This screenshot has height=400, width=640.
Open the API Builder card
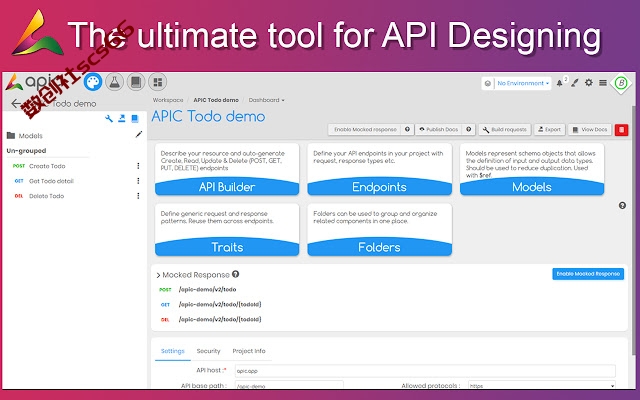[x=227, y=169]
